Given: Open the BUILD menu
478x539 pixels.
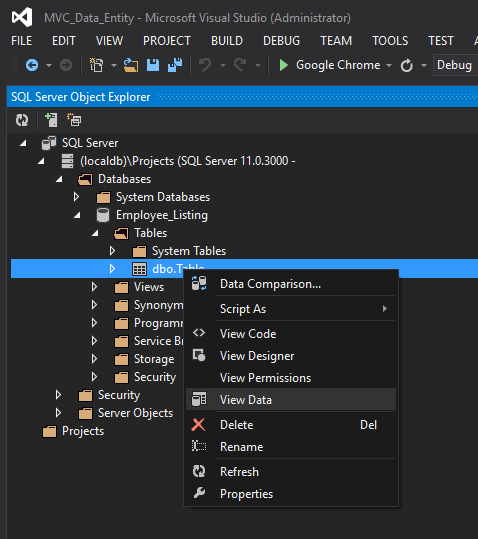Looking at the screenshot, I should tap(227, 41).
